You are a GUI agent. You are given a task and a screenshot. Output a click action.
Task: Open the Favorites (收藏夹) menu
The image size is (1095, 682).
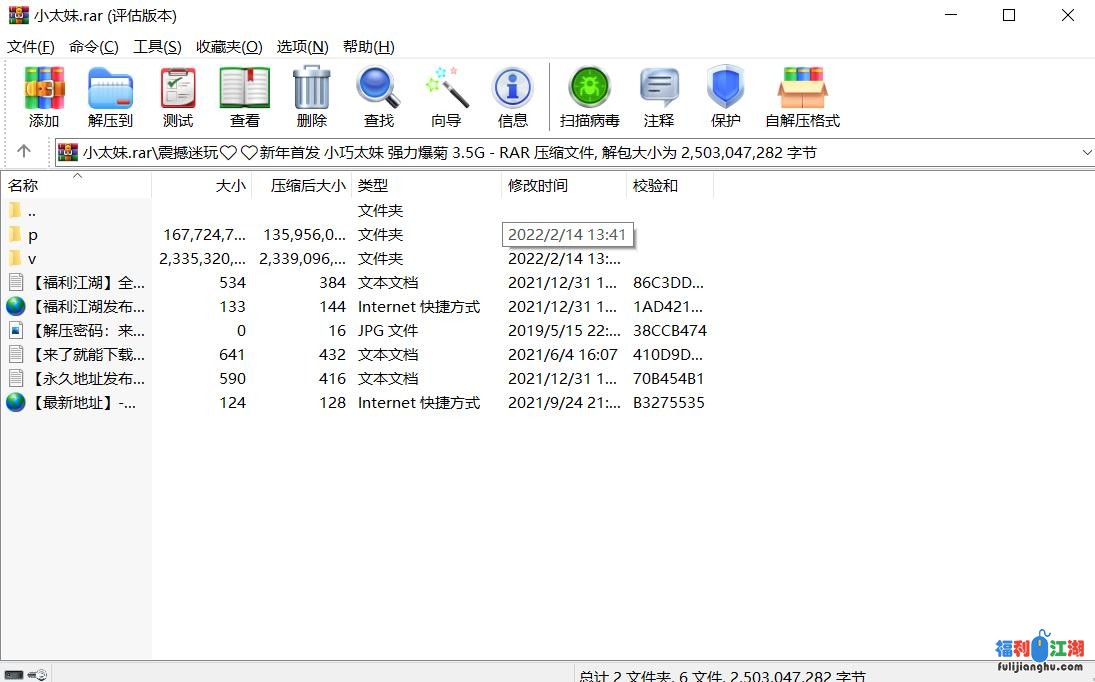click(229, 47)
